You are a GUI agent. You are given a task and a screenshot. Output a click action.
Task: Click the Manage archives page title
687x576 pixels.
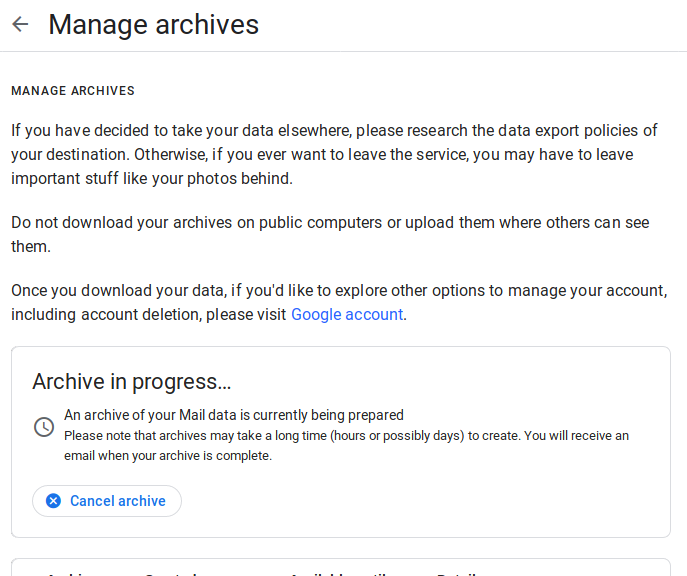pyautogui.click(x=153, y=25)
